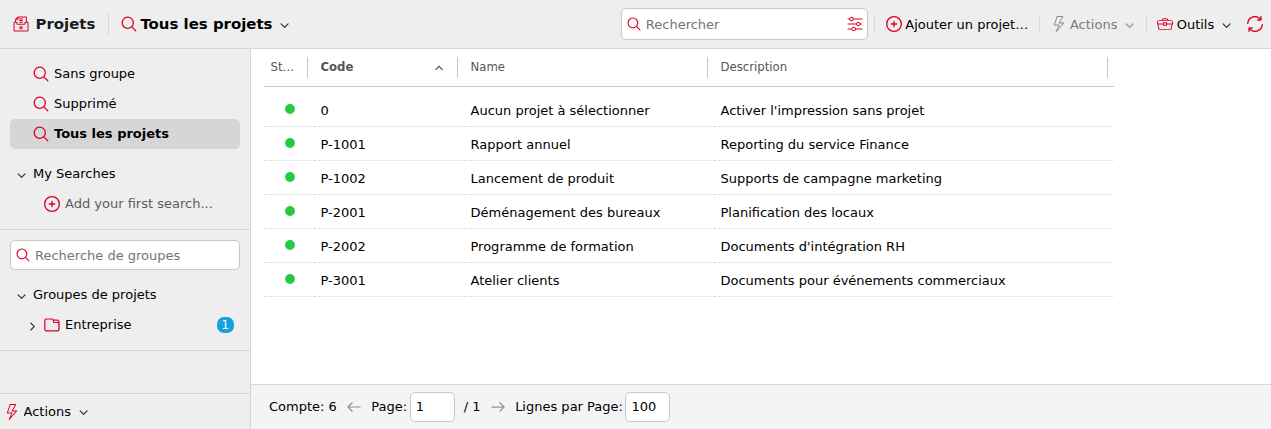1271x429 pixels.
Task: Click the green status dot for P-2002
Action: pos(290,245)
